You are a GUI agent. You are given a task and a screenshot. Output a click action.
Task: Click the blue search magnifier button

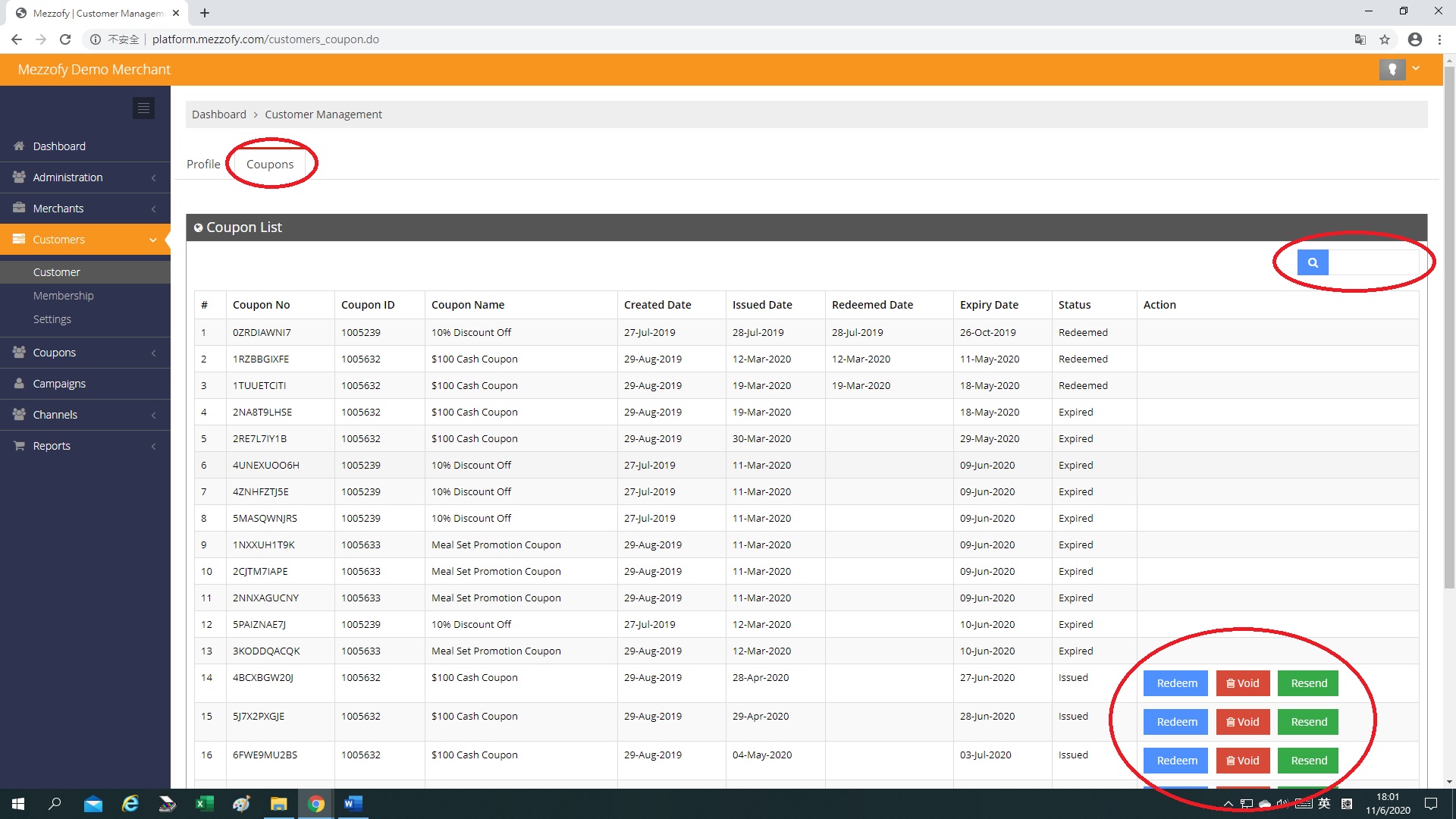1313,262
